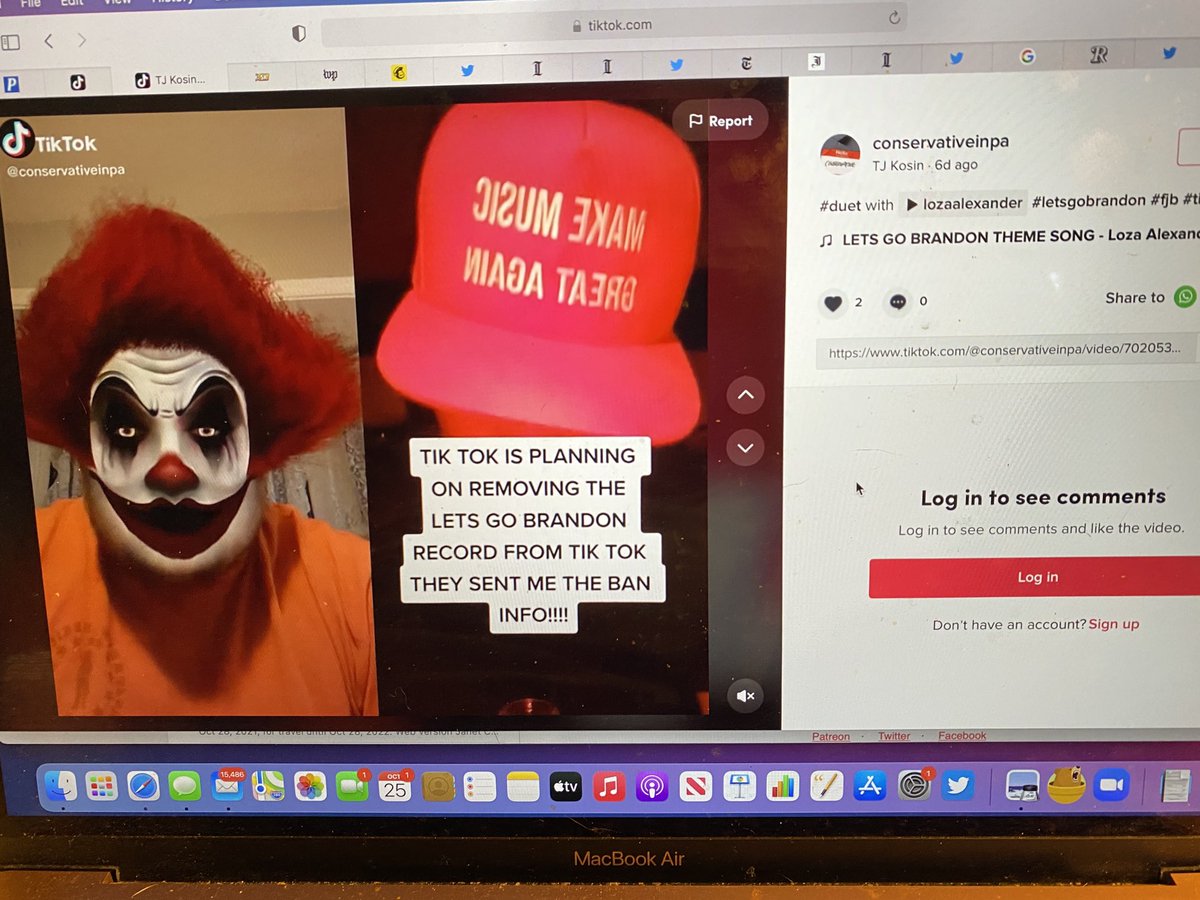Open the privacy report shield icon

point(298,34)
